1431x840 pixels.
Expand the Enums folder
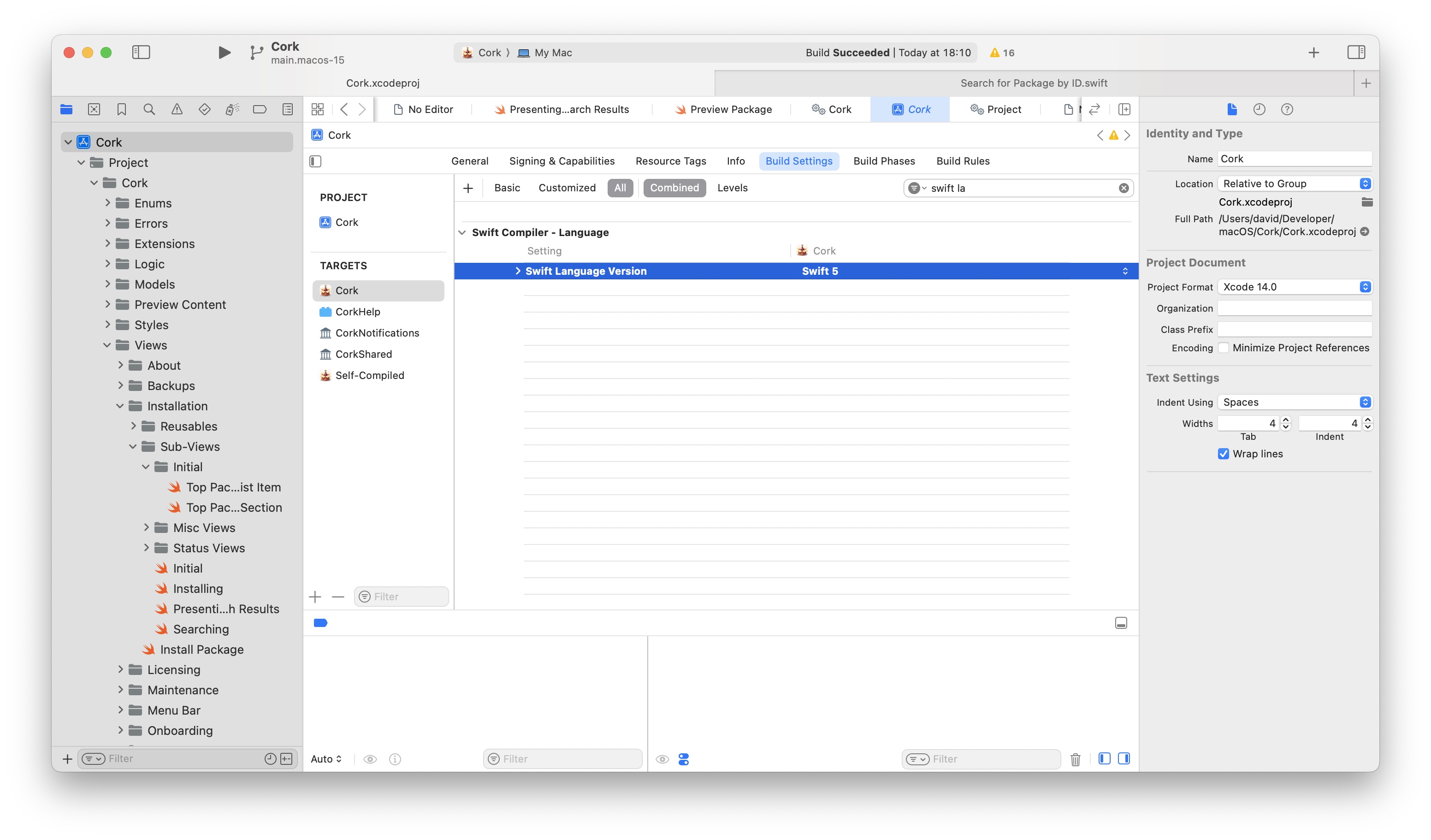(x=107, y=203)
